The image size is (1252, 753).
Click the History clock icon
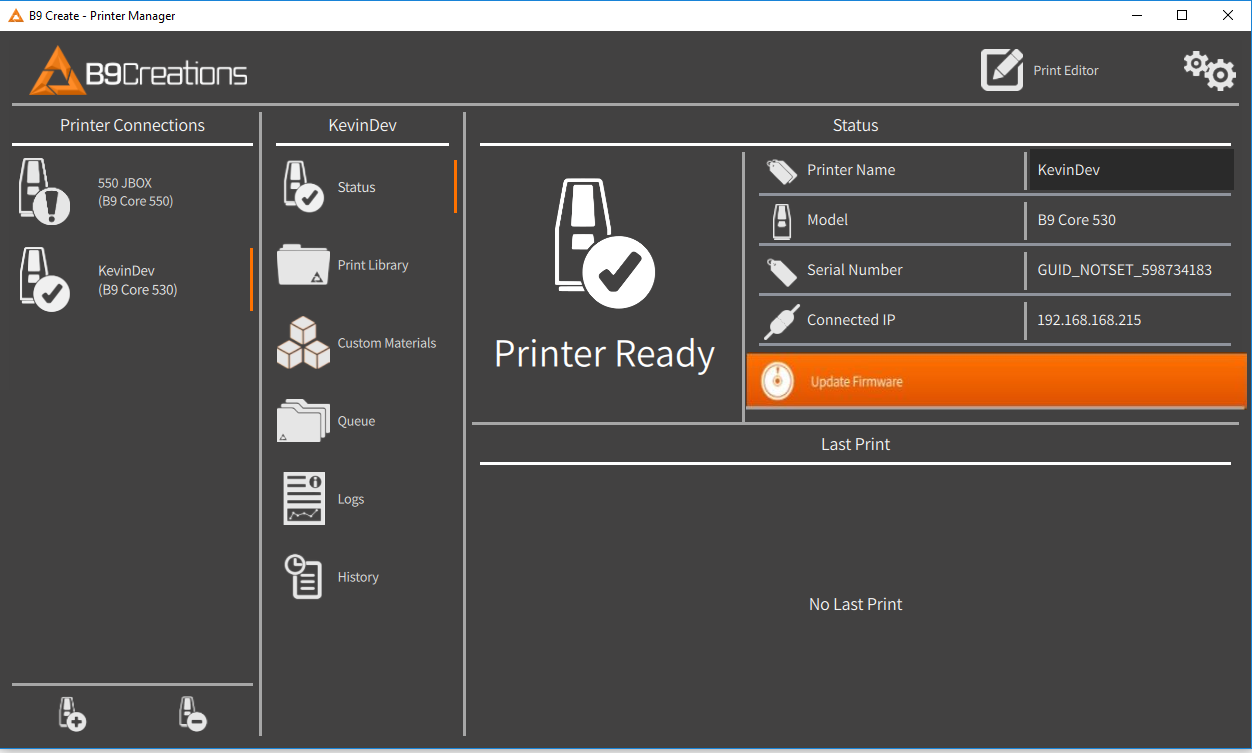[x=303, y=577]
